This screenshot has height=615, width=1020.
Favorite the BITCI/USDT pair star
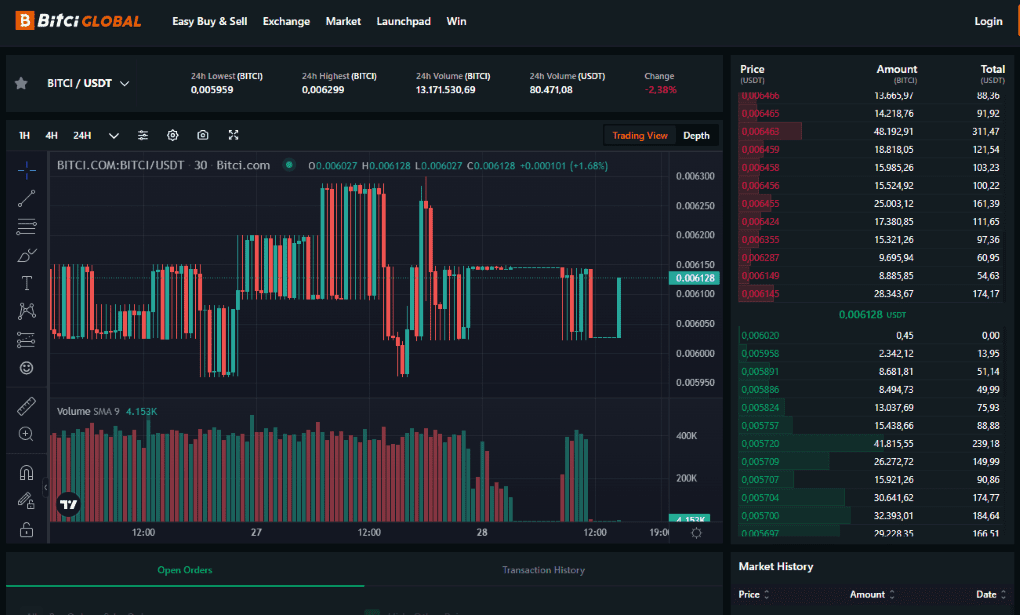[x=21, y=83]
